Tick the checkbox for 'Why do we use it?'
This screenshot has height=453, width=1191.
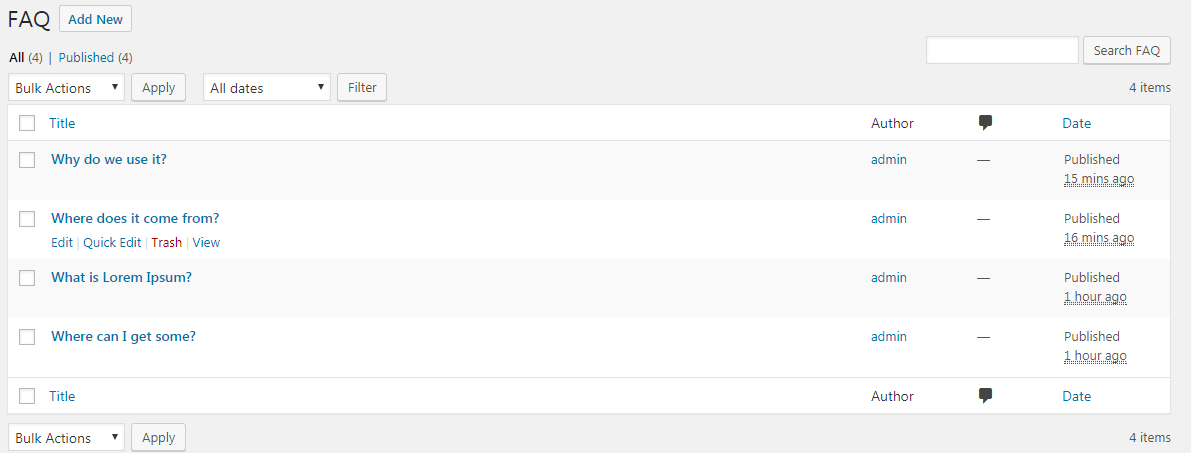click(x=27, y=160)
